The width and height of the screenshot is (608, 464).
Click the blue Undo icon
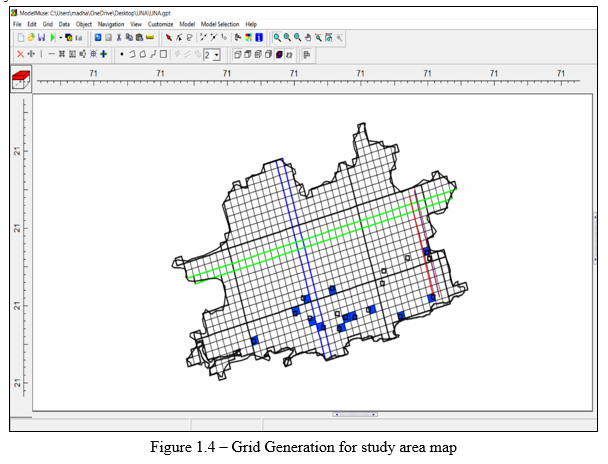tap(98, 38)
